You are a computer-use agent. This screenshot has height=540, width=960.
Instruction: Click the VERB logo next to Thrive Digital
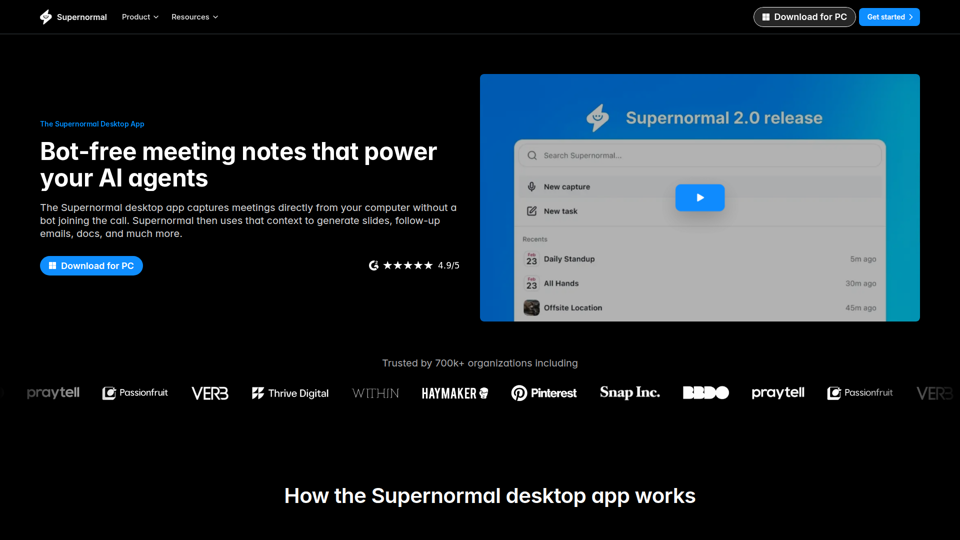click(210, 393)
